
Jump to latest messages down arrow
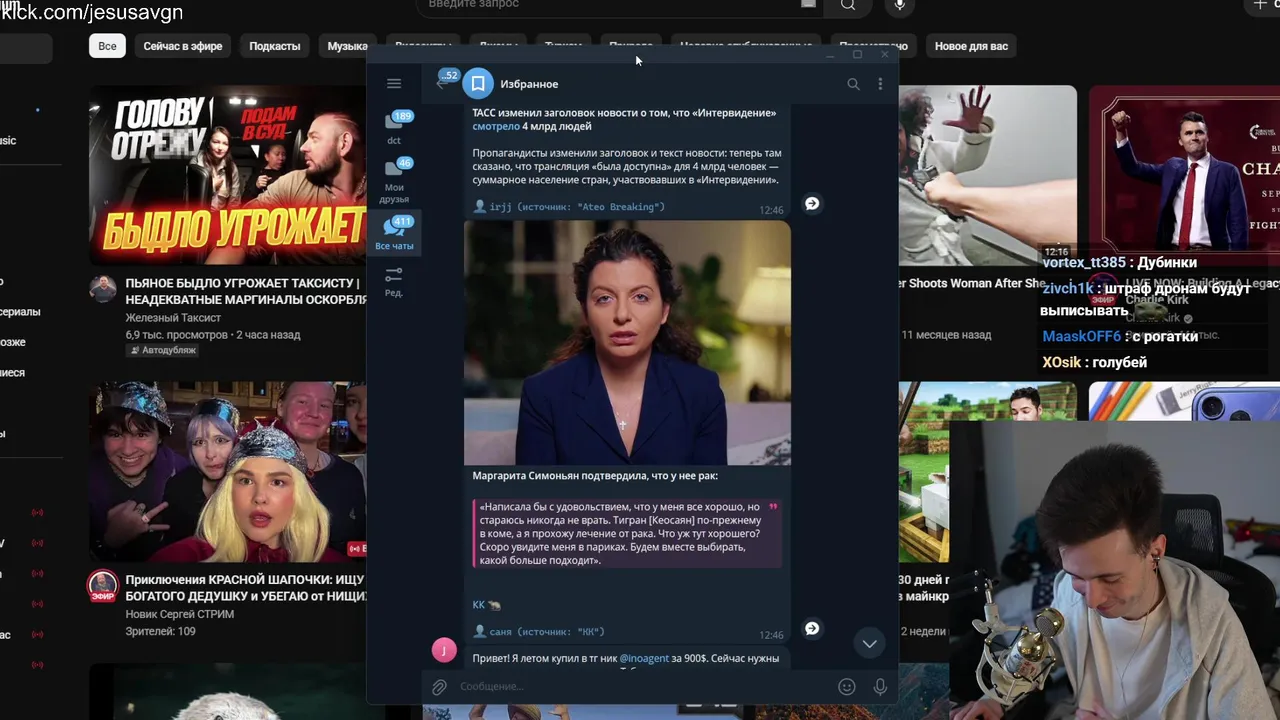869,644
